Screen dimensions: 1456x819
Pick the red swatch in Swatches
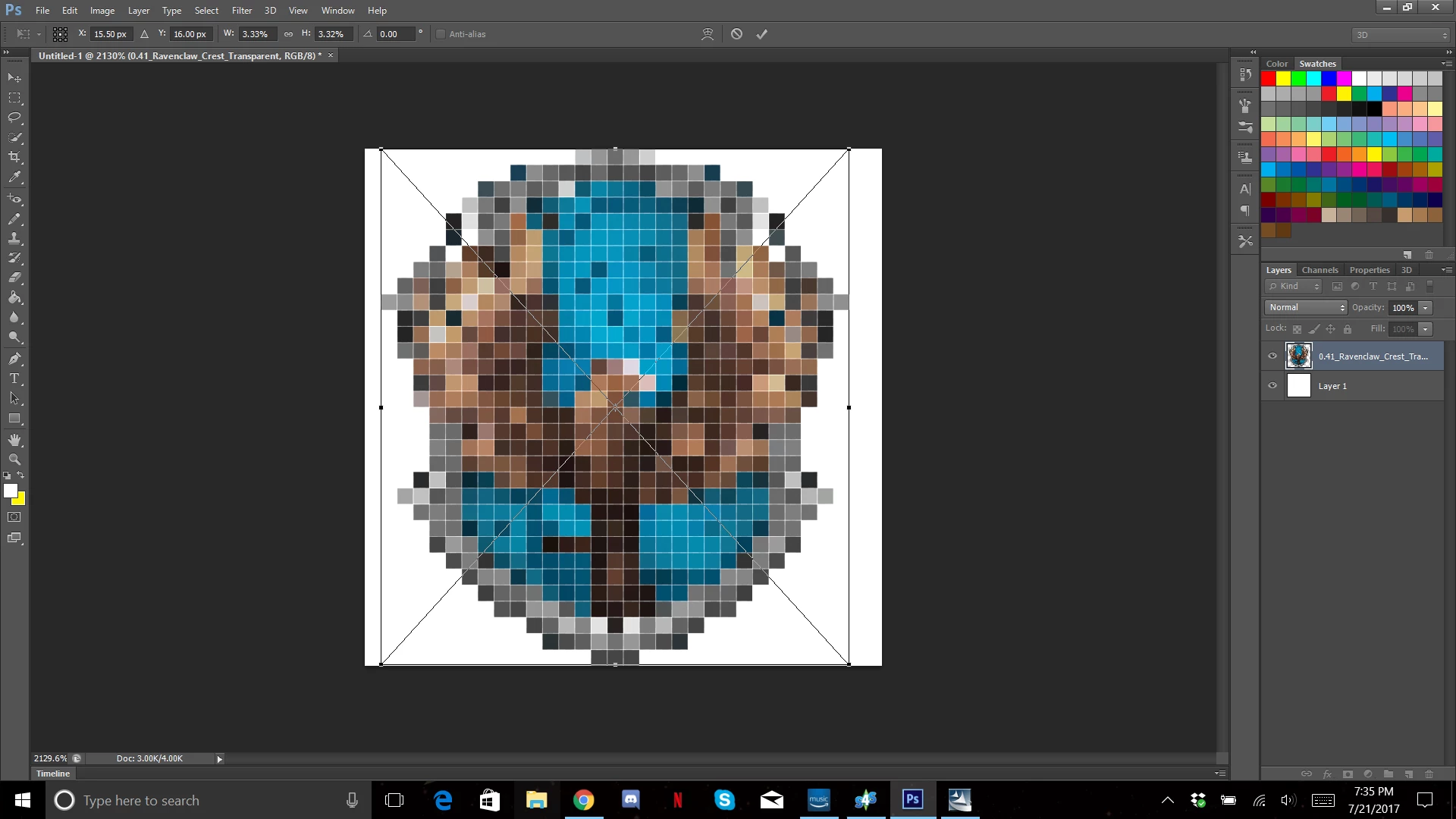pos(1269,78)
